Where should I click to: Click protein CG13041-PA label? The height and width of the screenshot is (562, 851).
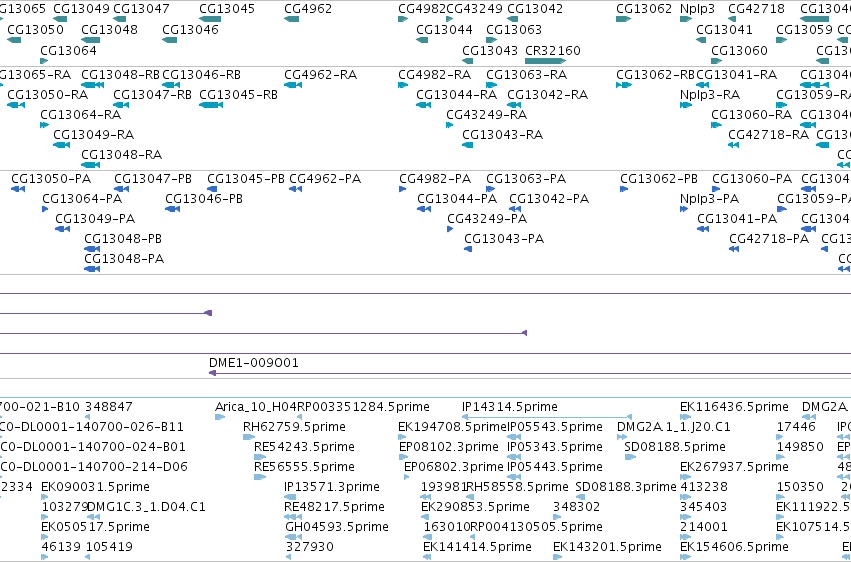click(x=737, y=219)
